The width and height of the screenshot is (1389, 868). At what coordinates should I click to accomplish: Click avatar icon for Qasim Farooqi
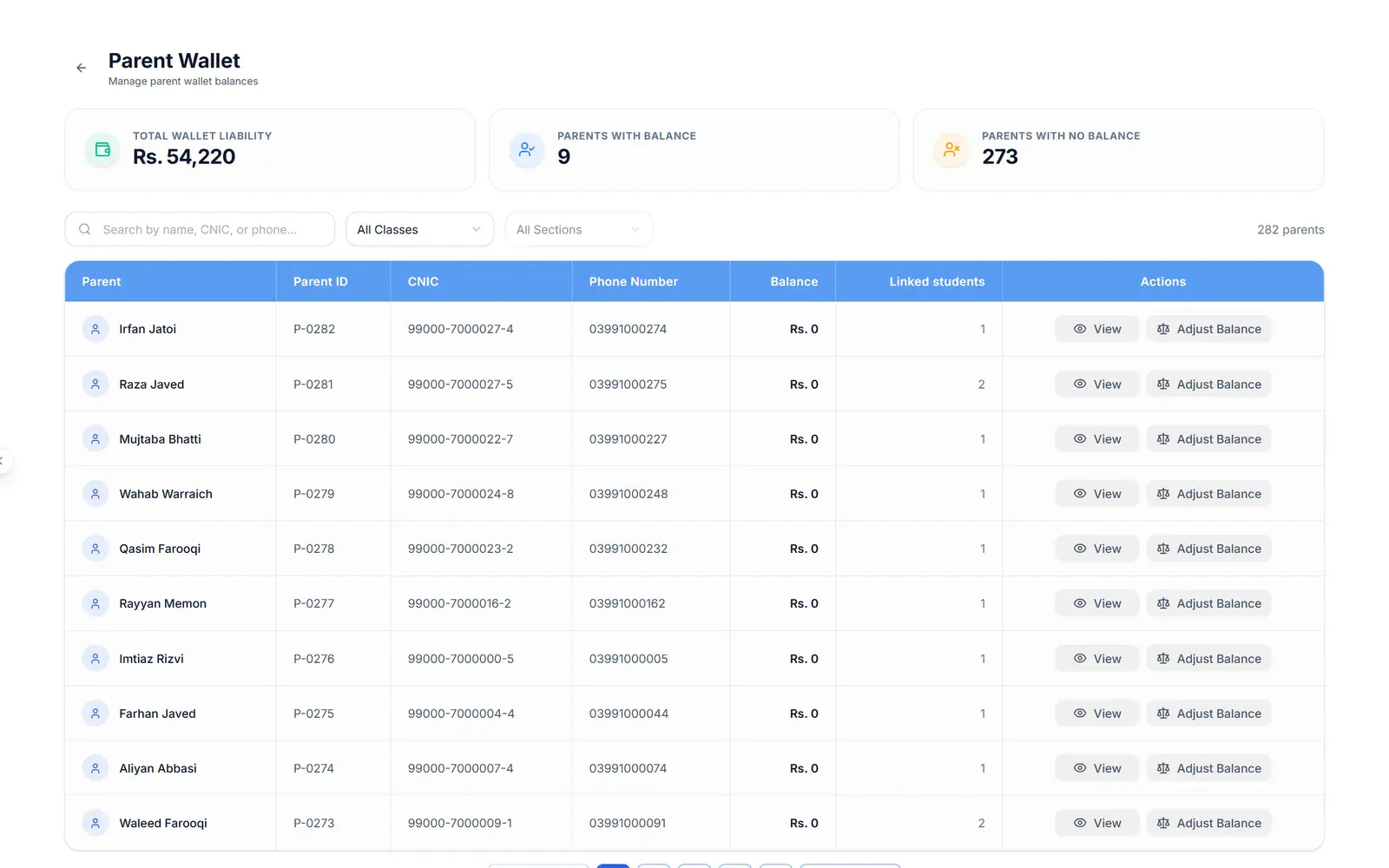coord(95,549)
